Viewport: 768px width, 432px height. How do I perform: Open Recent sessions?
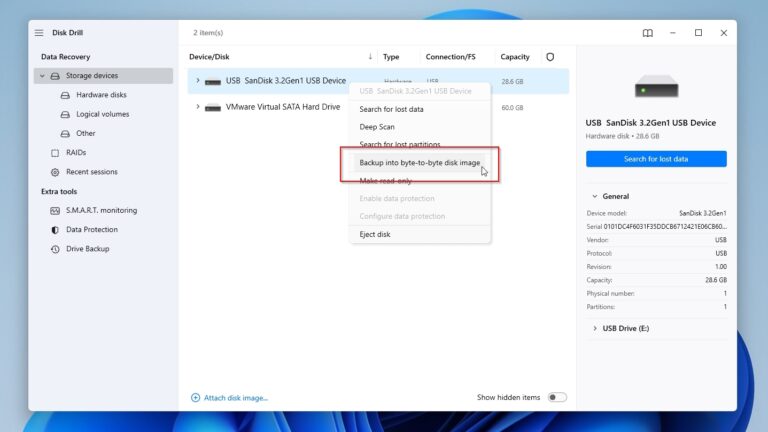click(x=91, y=172)
